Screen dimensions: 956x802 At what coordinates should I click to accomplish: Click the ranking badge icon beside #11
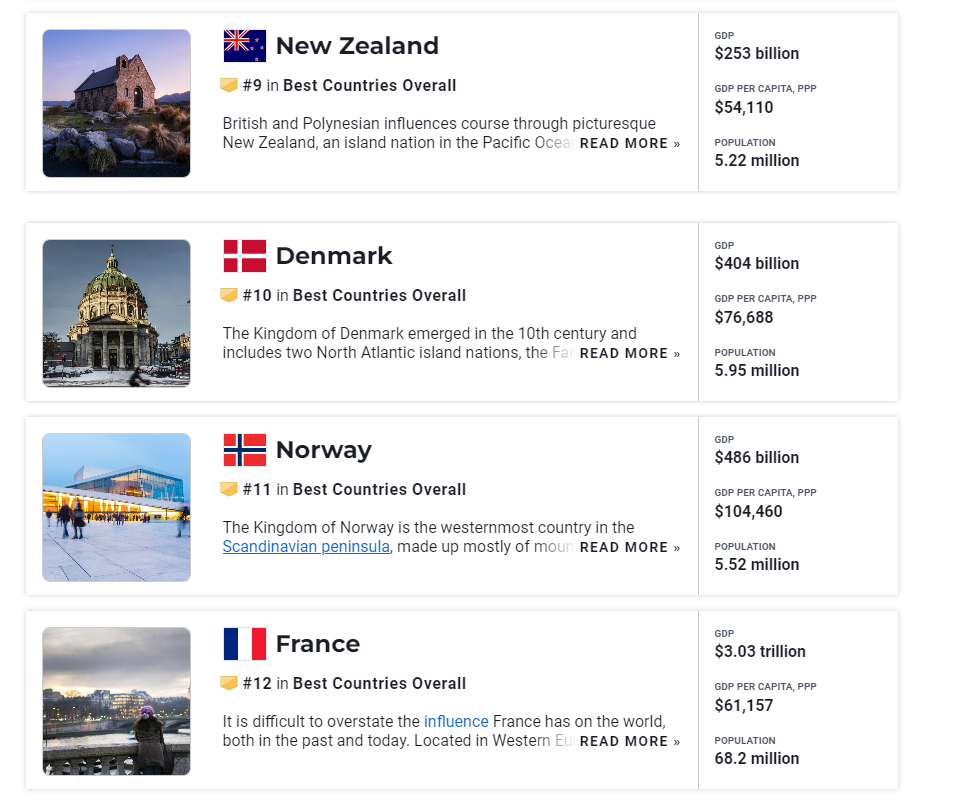pos(229,489)
